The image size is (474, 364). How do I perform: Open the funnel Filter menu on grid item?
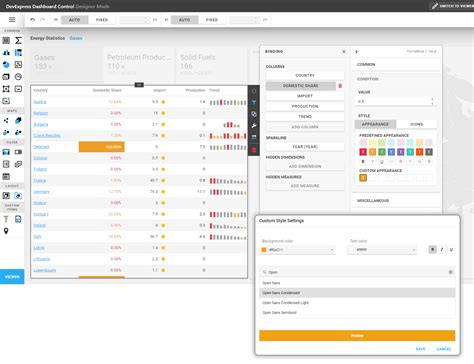[x=254, y=102]
